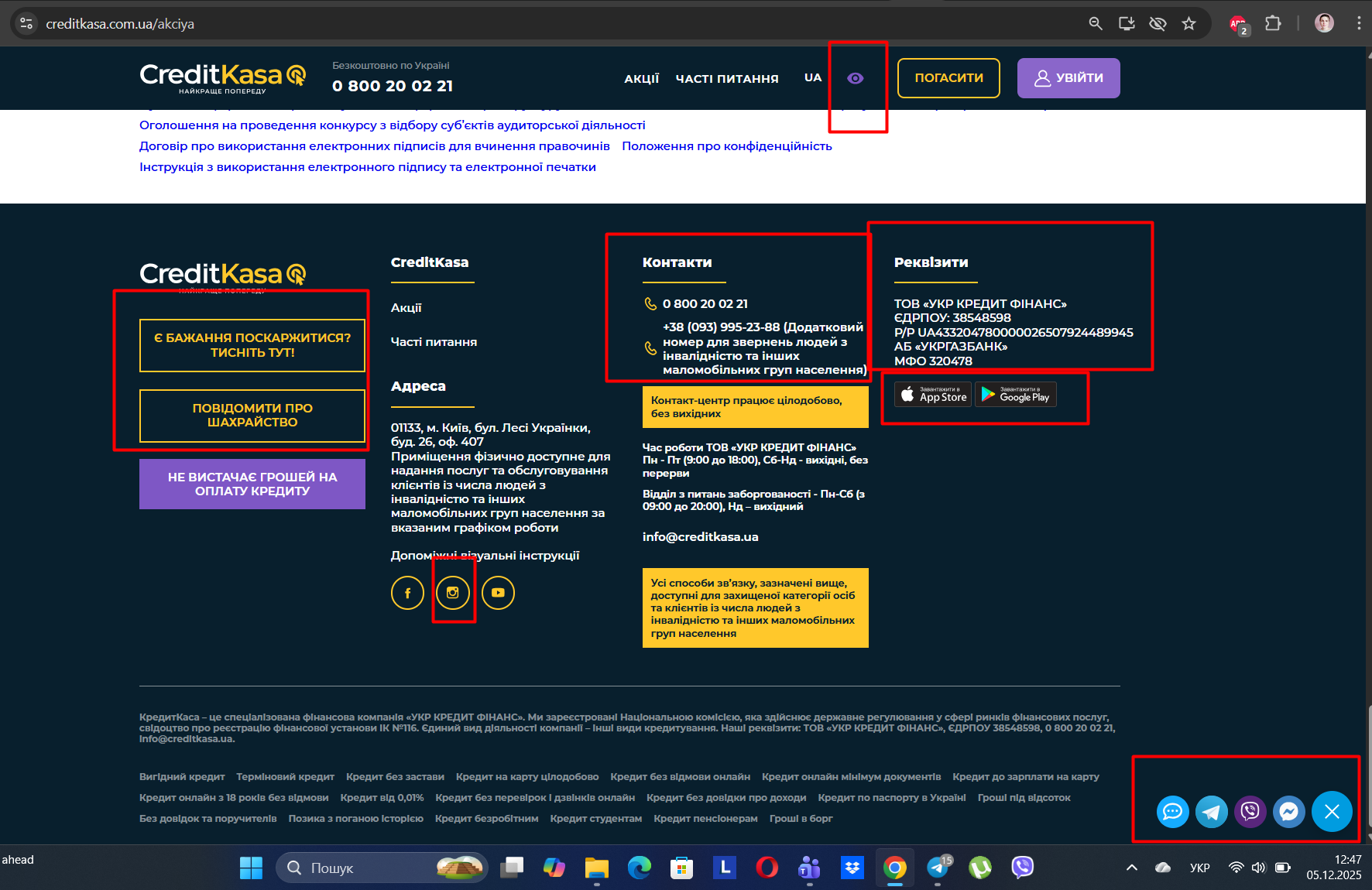Open the Instagram social icon
This screenshot has height=890, width=1372.
point(453,593)
